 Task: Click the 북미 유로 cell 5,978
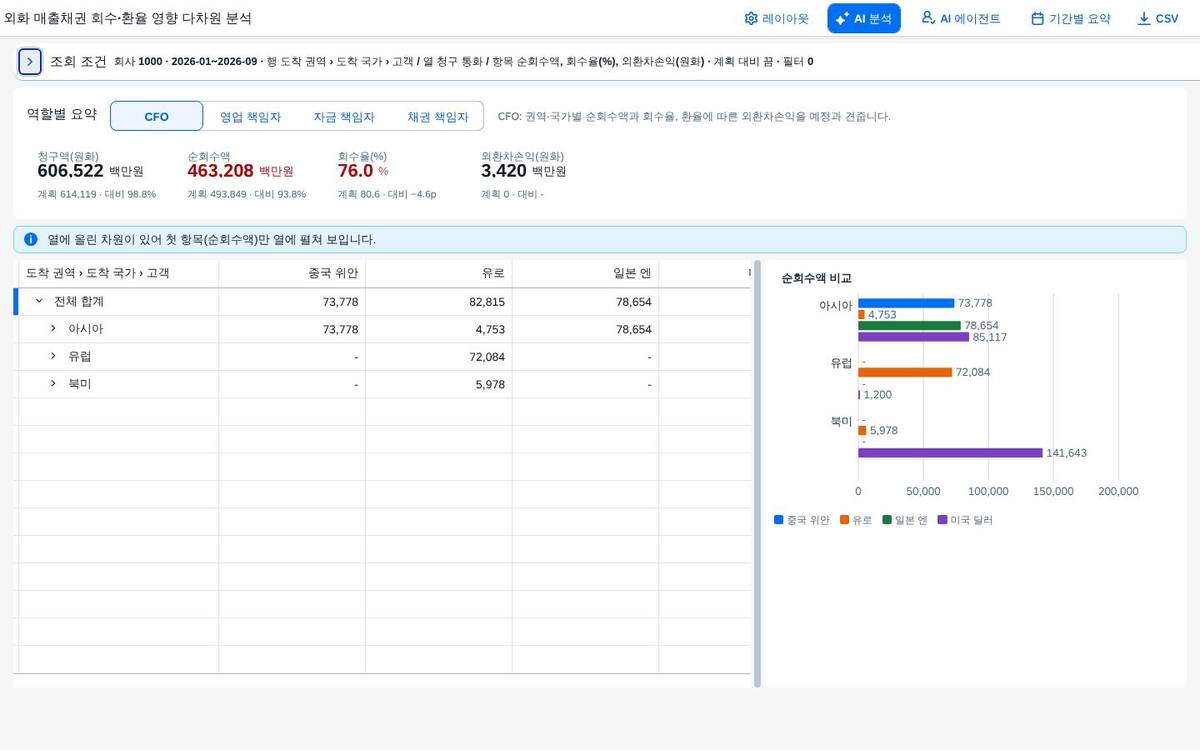pos(439,384)
